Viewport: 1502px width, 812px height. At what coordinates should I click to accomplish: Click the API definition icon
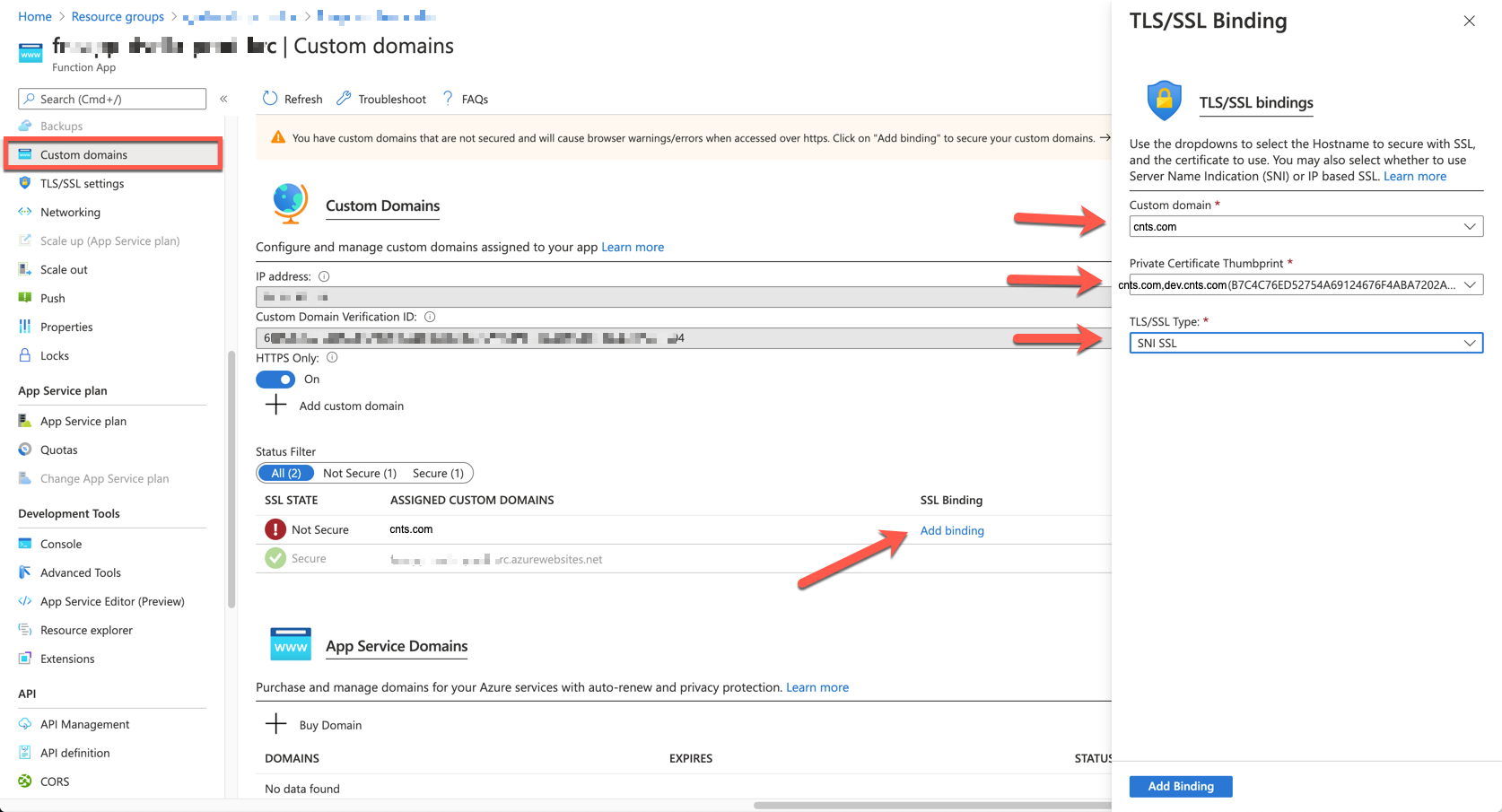25,753
